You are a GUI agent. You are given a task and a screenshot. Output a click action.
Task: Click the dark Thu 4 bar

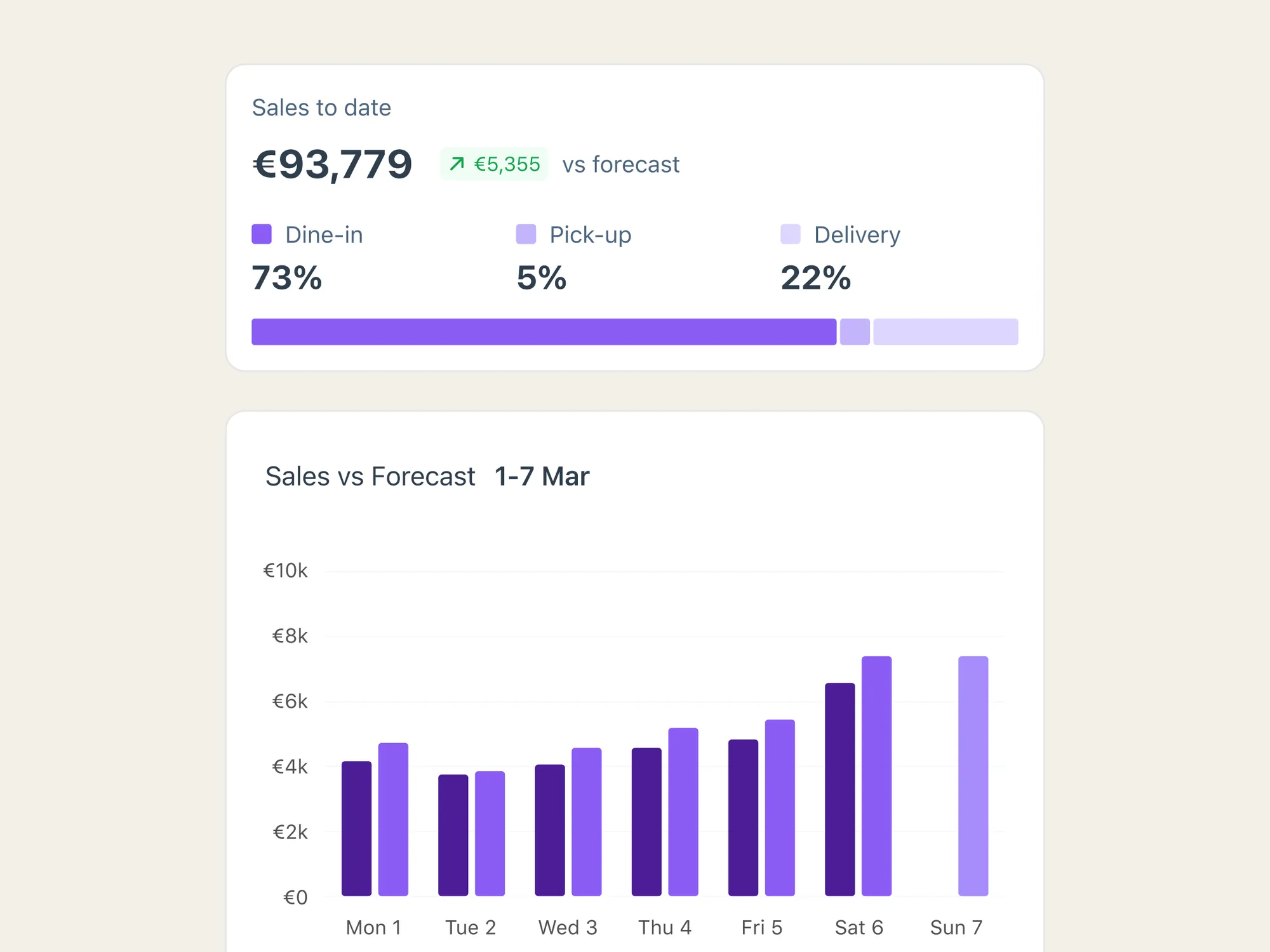646,821
